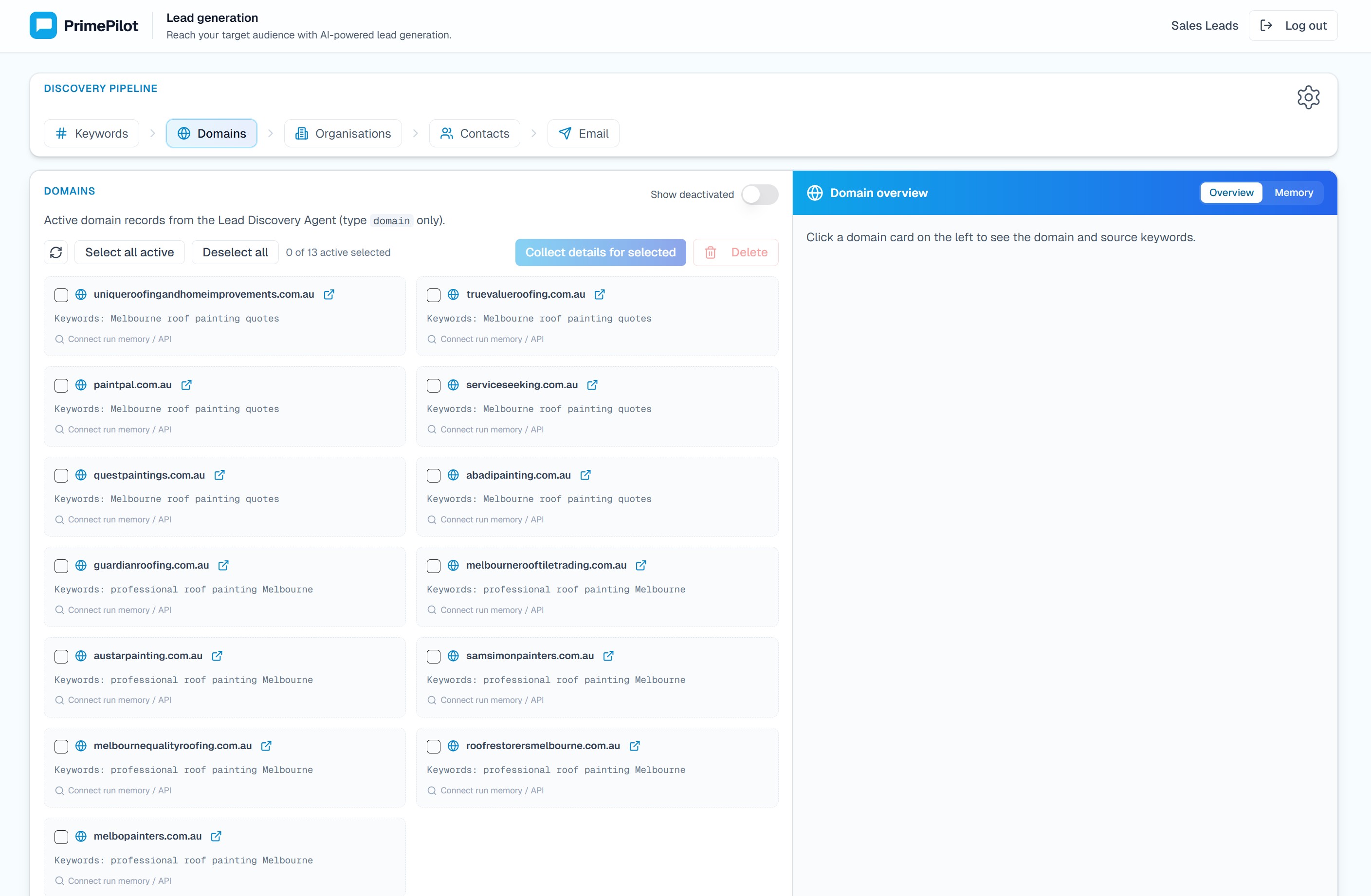
Task: Switch to the Contacts pipeline step
Action: 475,134
